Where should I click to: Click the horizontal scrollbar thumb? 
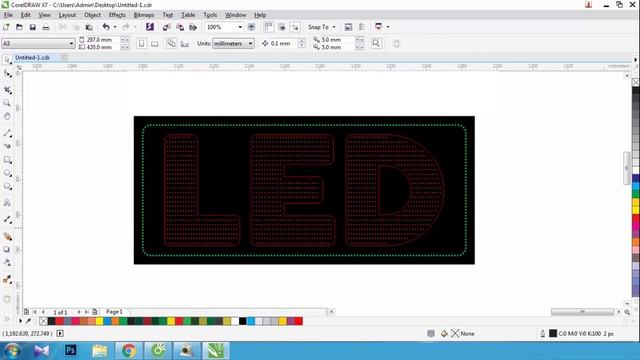click(x=582, y=312)
